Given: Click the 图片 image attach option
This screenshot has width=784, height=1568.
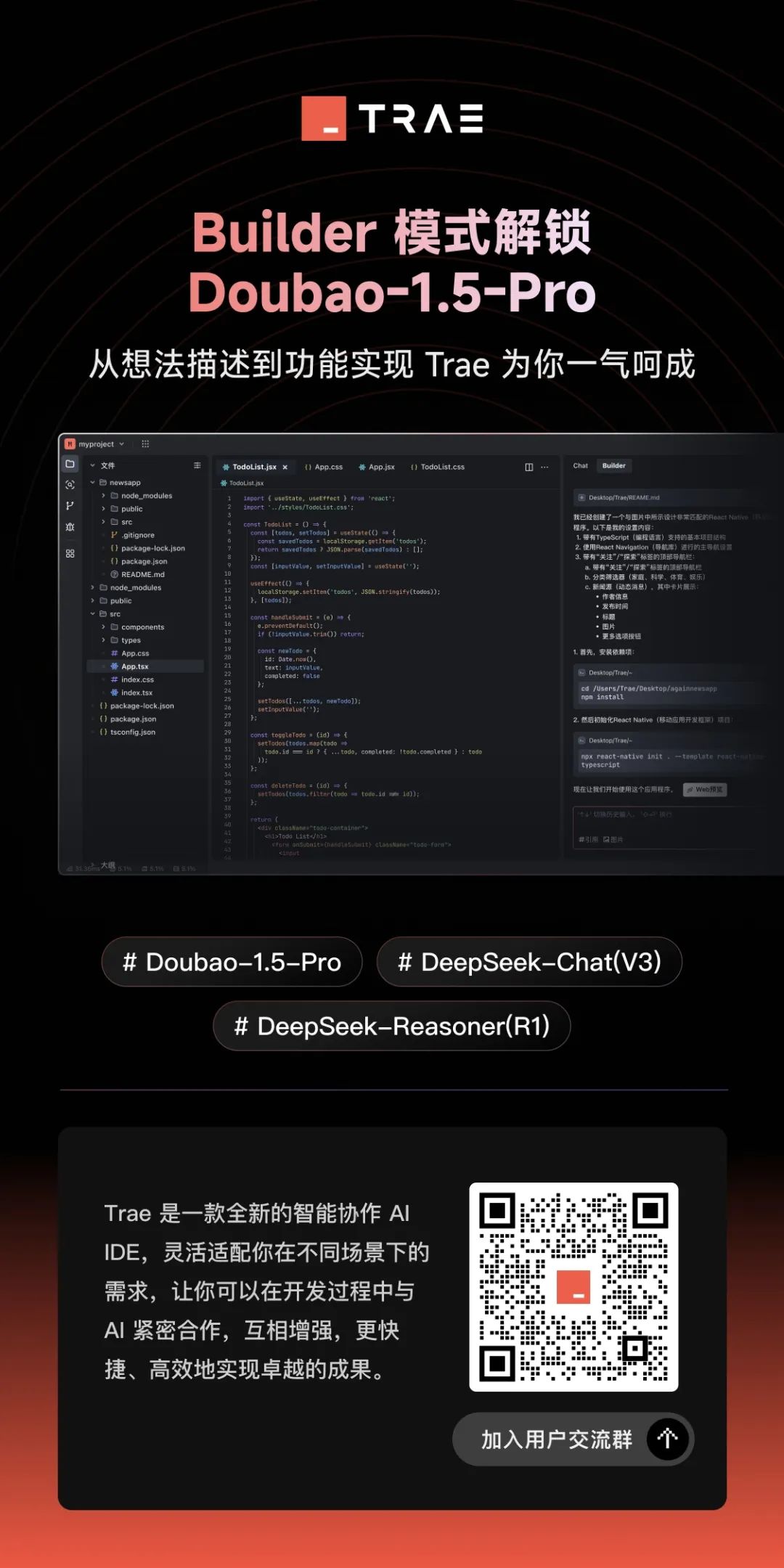Looking at the screenshot, I should pos(613,839).
